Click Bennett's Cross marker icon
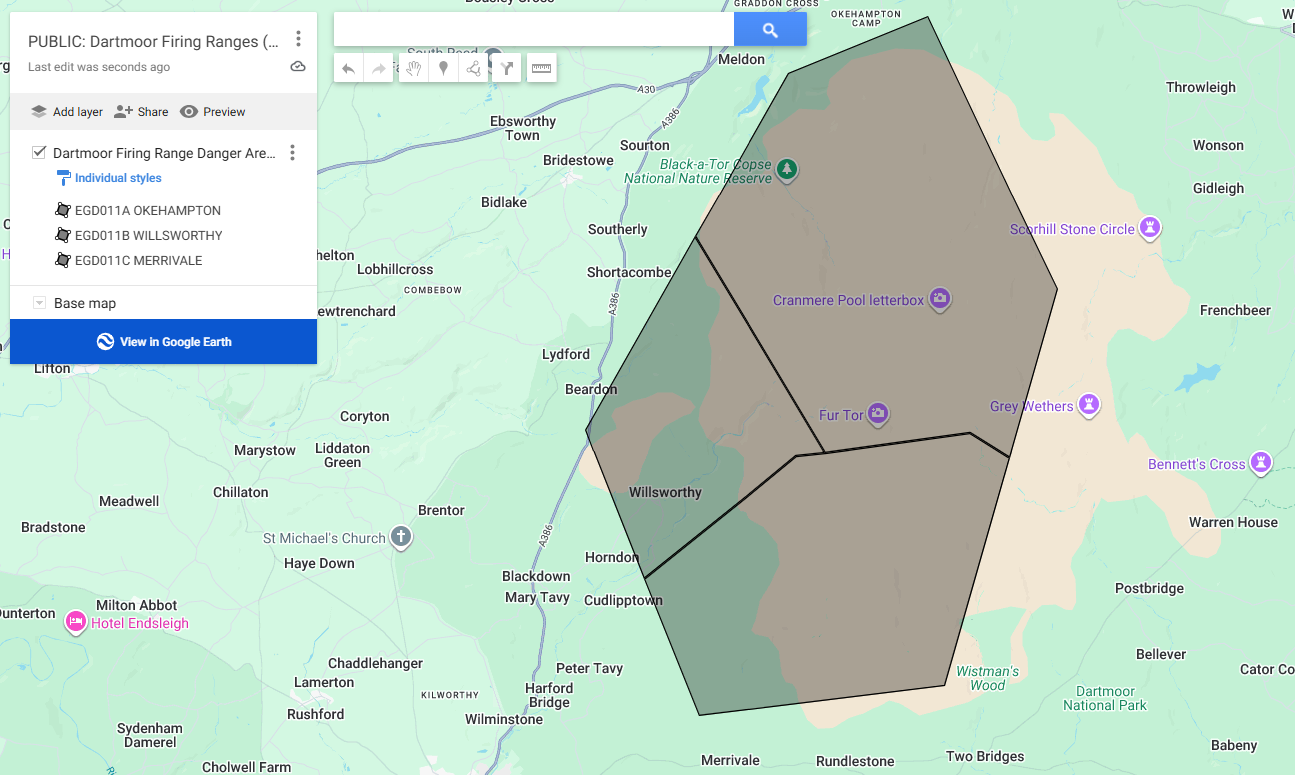The image size is (1295, 775). pyautogui.click(x=1261, y=463)
